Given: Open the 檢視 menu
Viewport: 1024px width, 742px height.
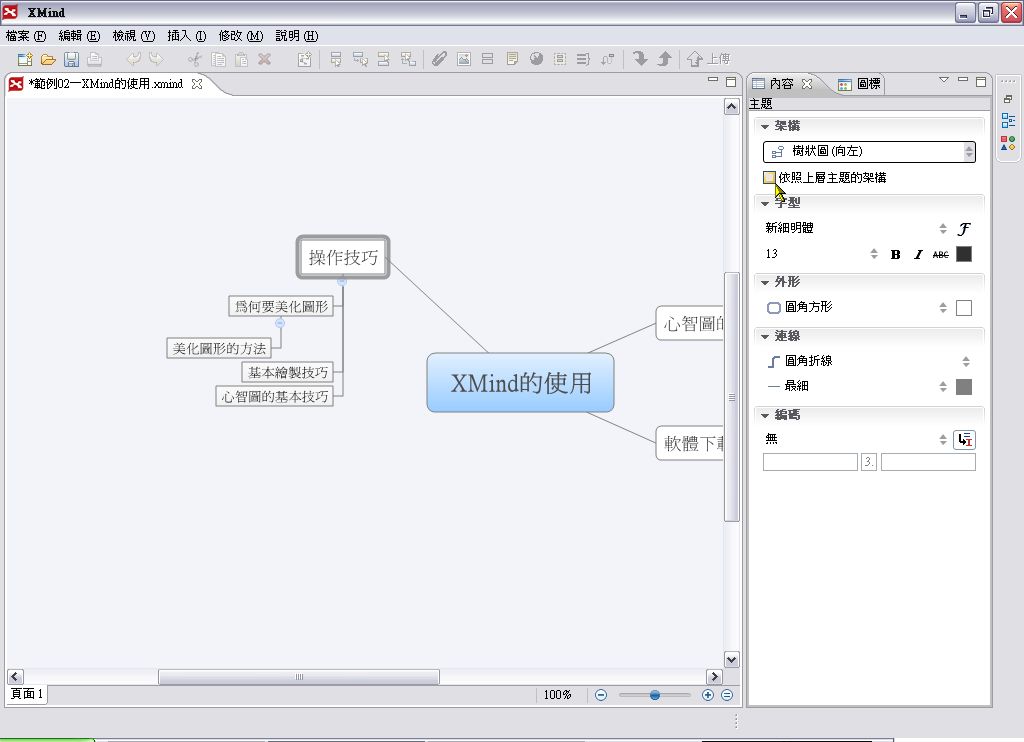Looking at the screenshot, I should (134, 36).
